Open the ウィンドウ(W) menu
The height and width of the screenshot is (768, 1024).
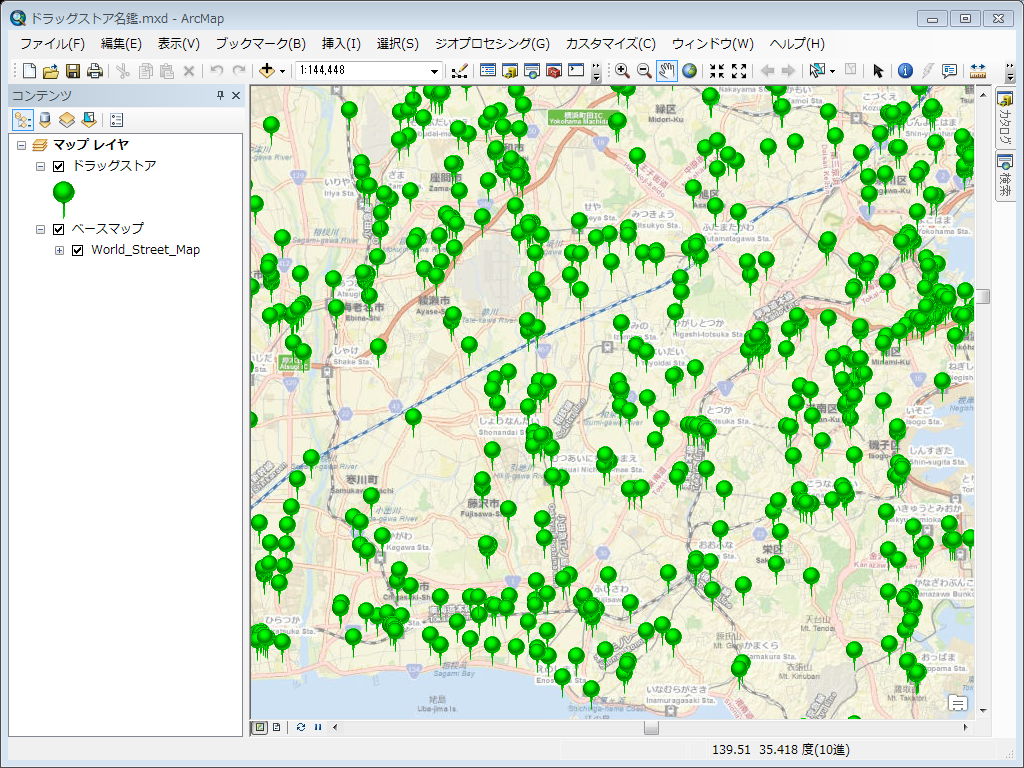point(712,44)
